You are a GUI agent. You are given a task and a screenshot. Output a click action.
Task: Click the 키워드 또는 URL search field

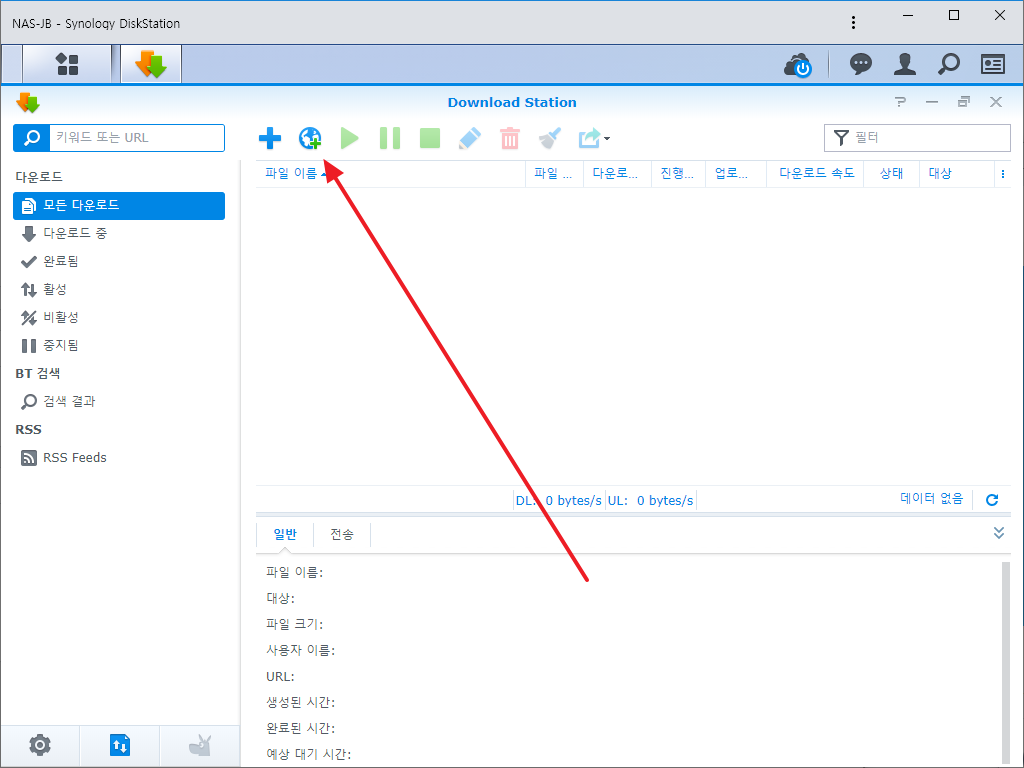[137, 138]
